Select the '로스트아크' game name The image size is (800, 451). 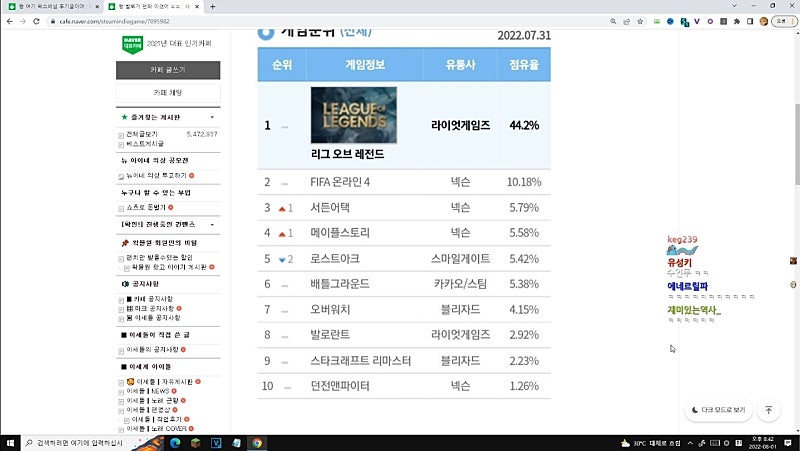(x=335, y=259)
